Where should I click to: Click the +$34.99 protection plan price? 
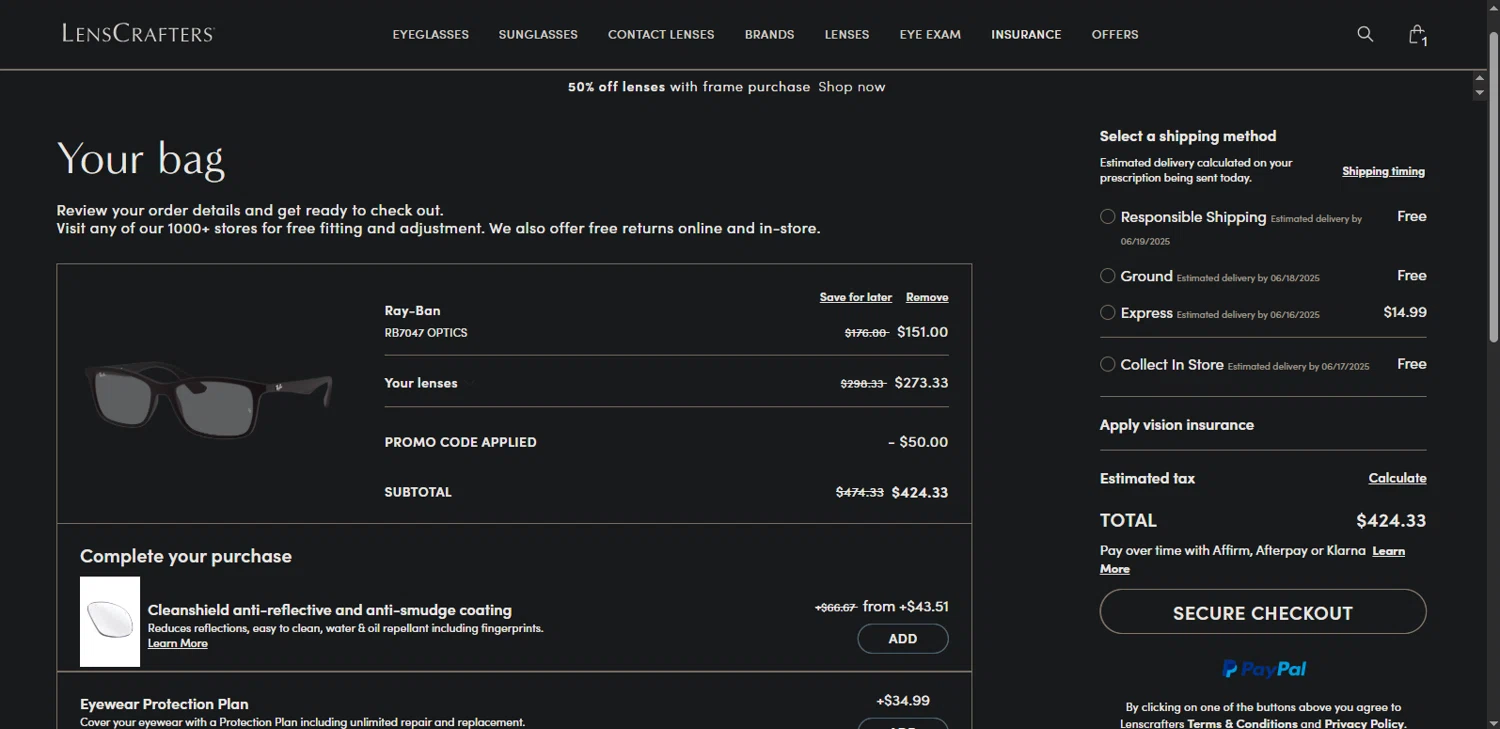click(903, 700)
